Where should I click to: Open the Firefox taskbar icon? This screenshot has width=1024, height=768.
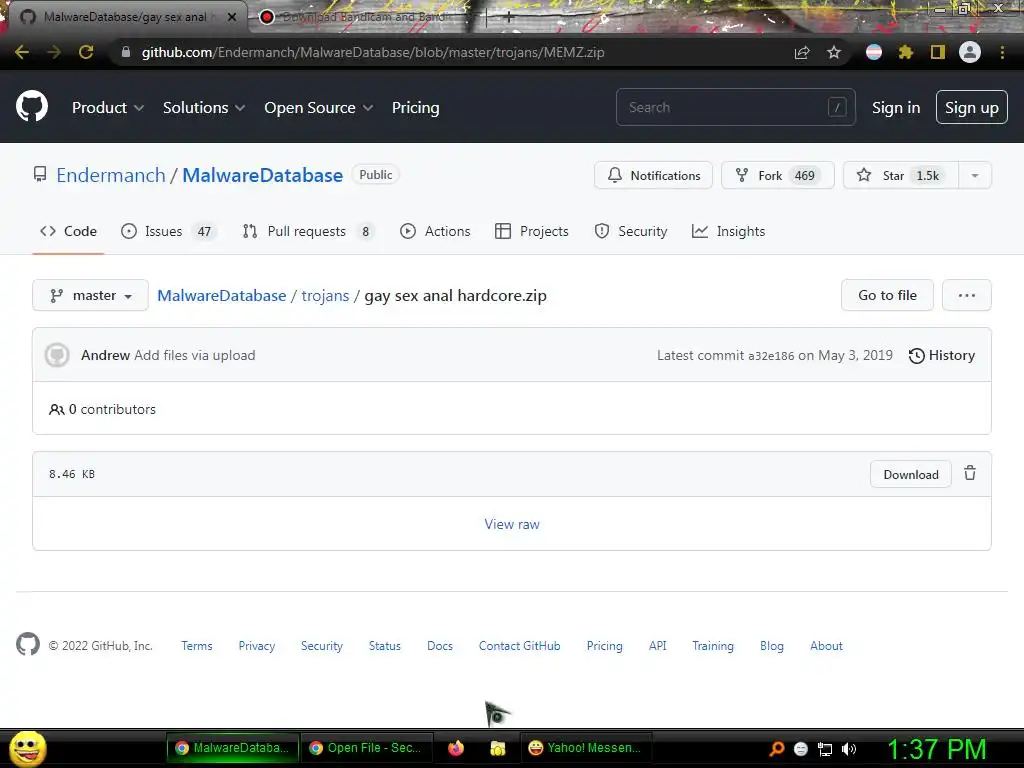(x=456, y=748)
